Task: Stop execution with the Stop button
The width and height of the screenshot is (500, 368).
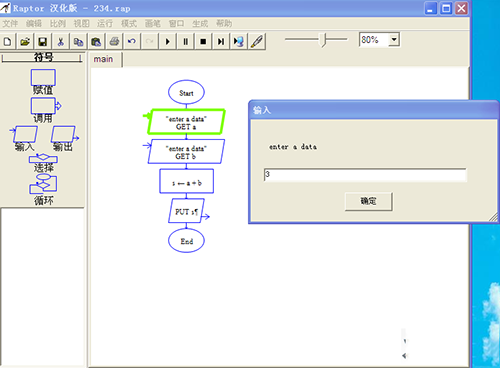Action: pos(203,42)
